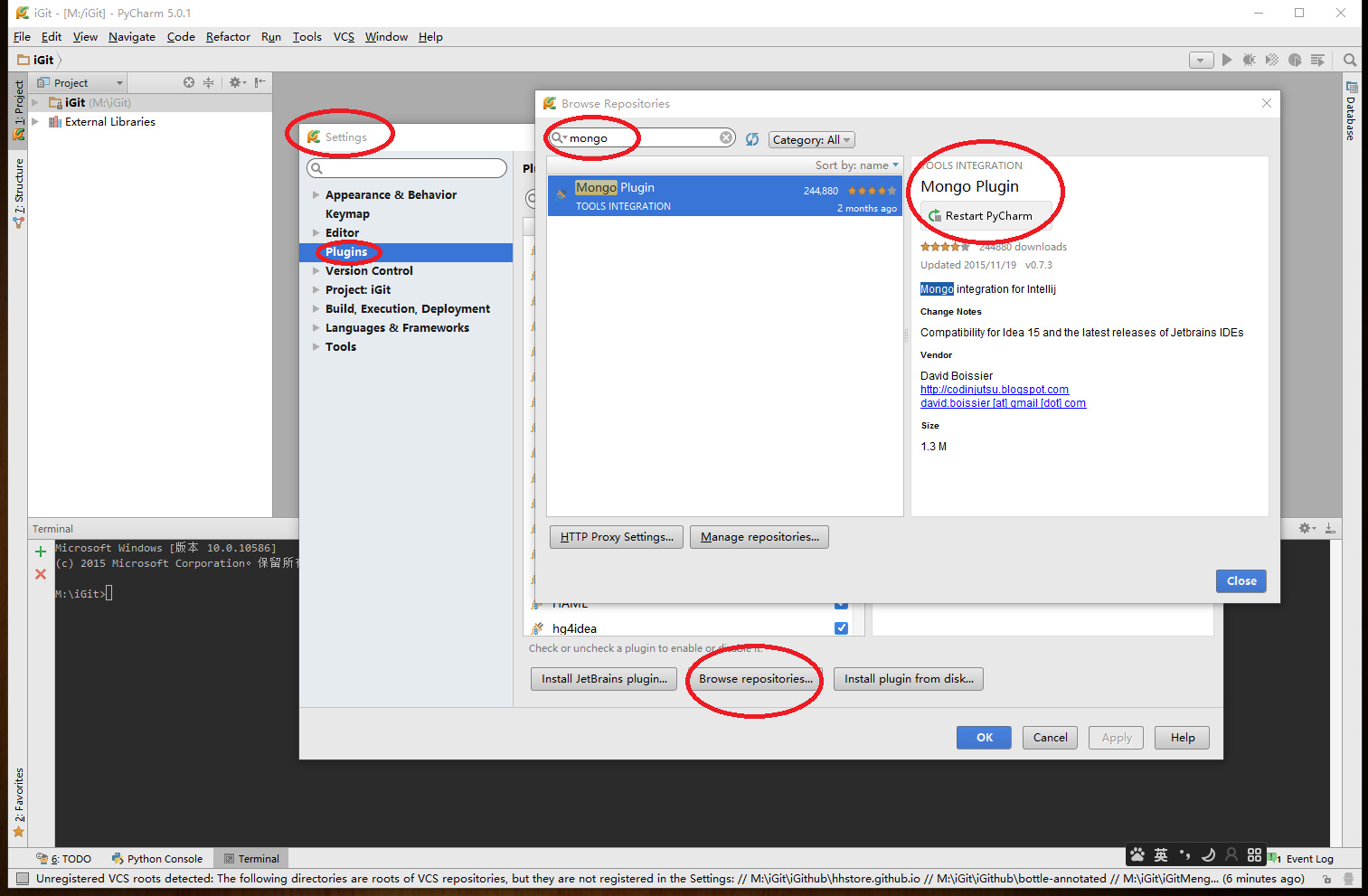Close the Browse Repositories dialog
Viewport: 1368px width, 896px height.
pos(1241,581)
